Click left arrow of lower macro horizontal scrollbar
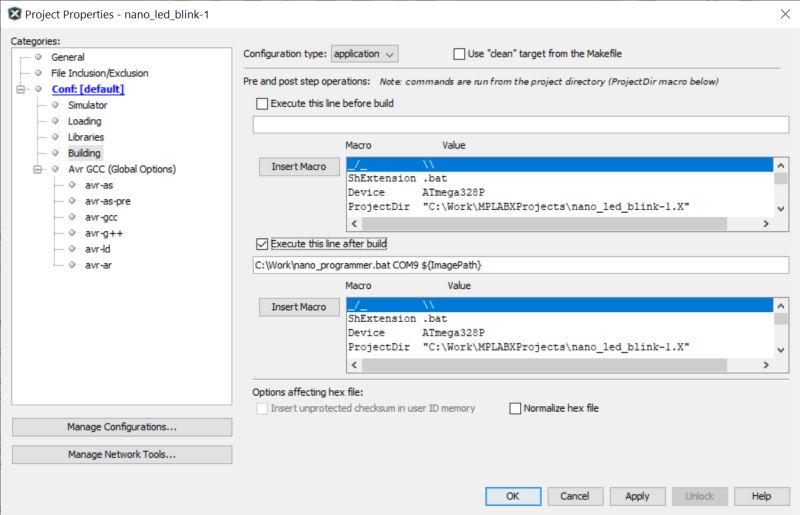 pyautogui.click(x=355, y=365)
